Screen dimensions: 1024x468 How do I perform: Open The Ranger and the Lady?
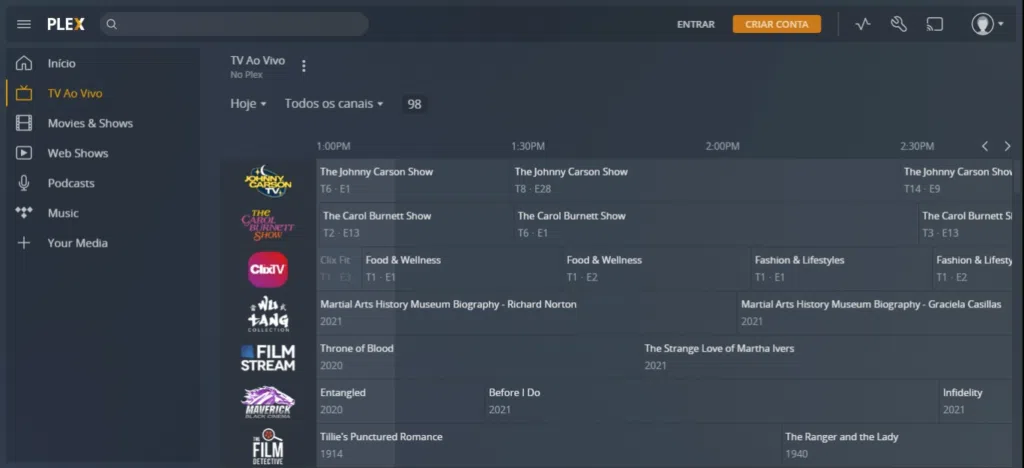click(x=897, y=446)
